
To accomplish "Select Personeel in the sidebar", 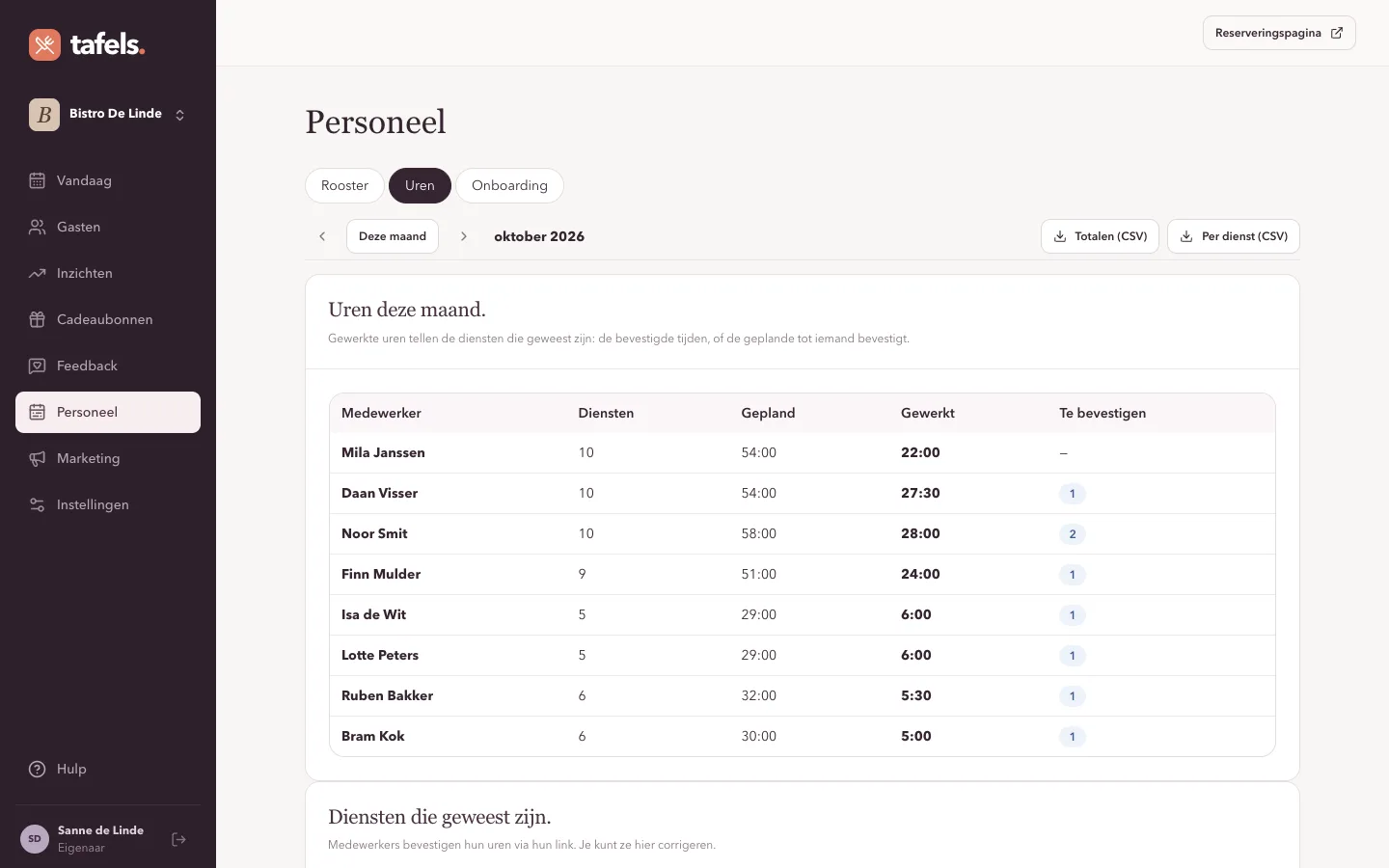I will 108,412.
